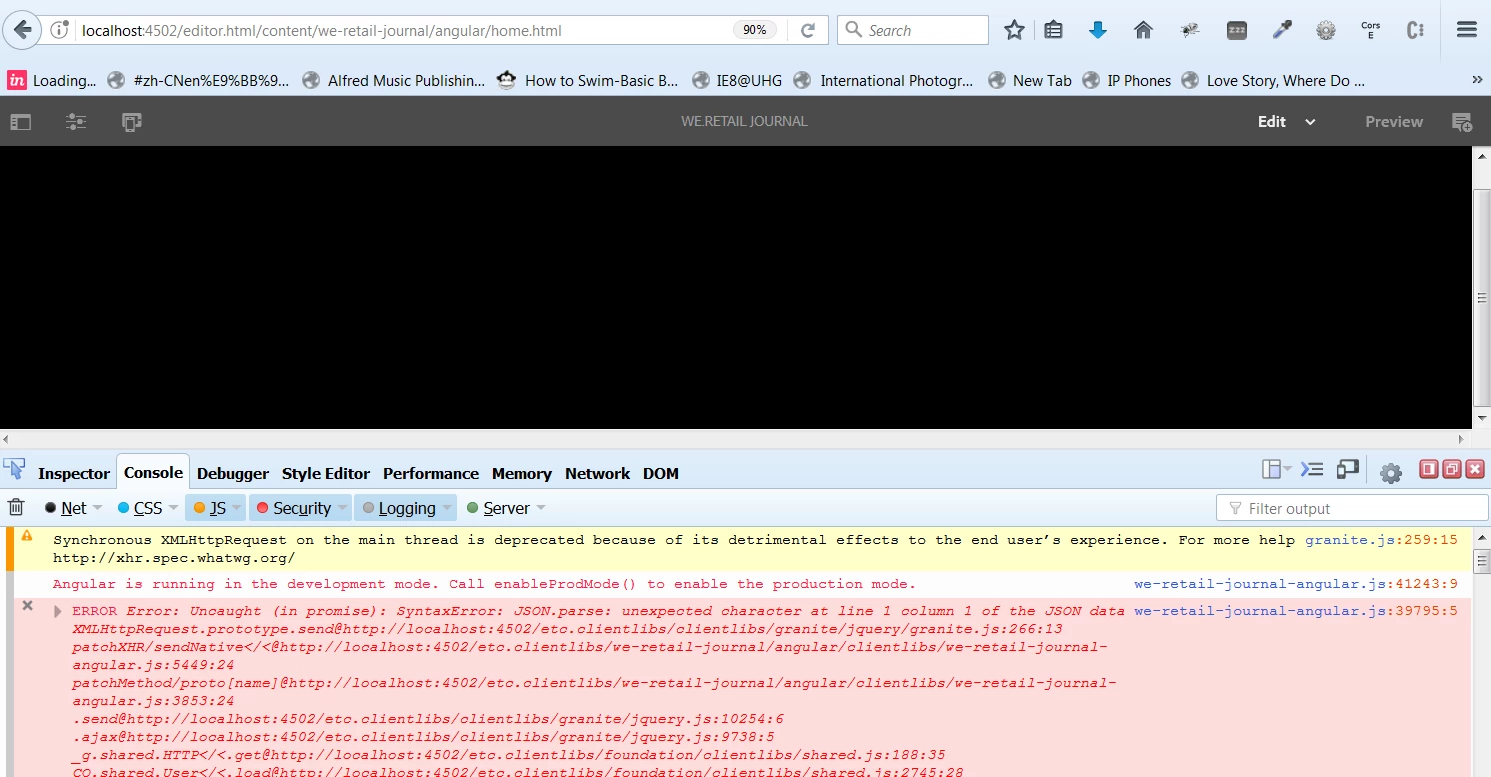The width and height of the screenshot is (1491, 777).
Task: Switch to AEM Edit mode
Action: tap(1272, 122)
